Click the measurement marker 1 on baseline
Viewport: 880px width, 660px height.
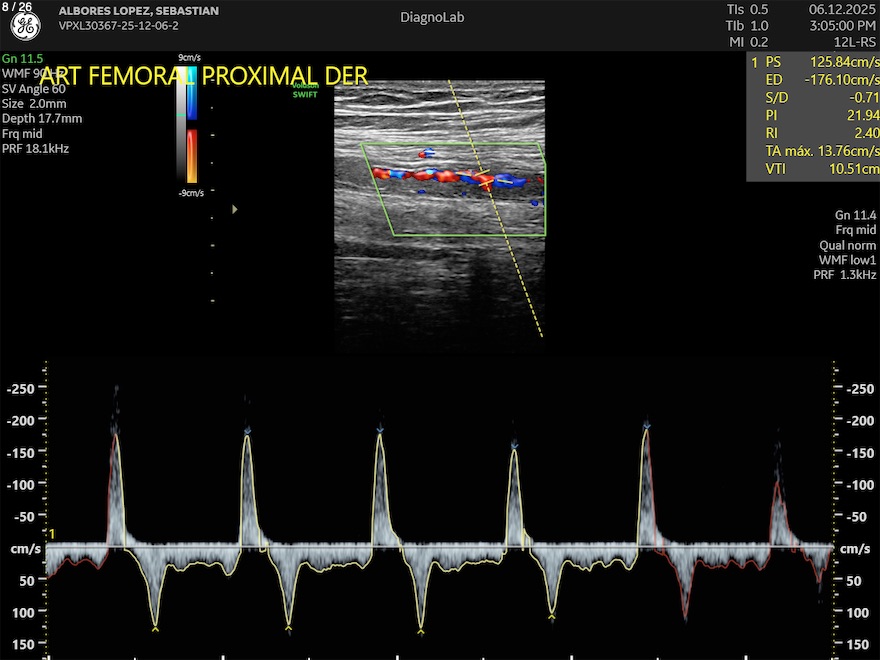pos(51,534)
